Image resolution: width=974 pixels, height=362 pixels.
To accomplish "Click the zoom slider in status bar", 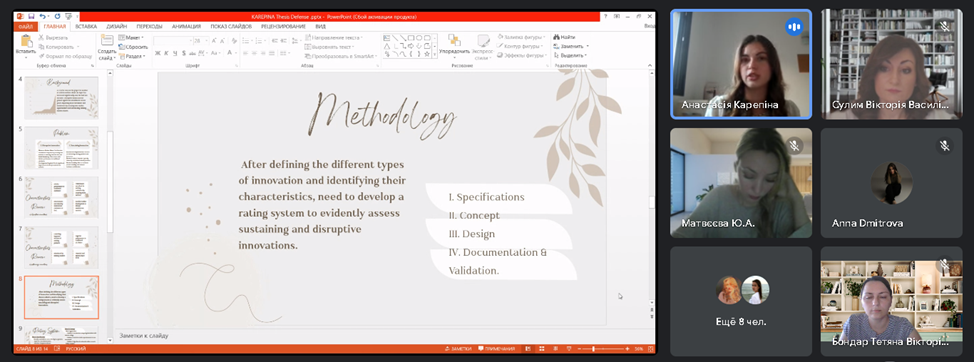I will point(602,349).
